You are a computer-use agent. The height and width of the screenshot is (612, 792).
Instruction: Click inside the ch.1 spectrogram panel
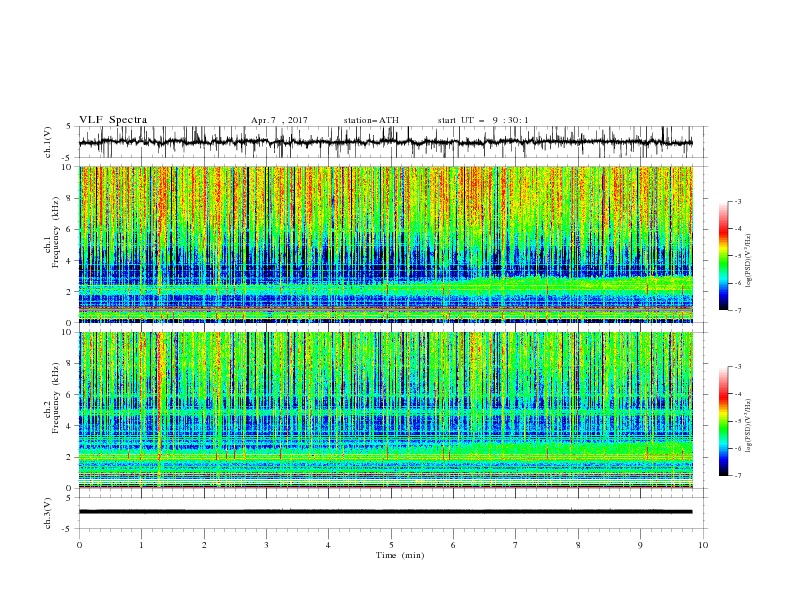tap(386, 244)
